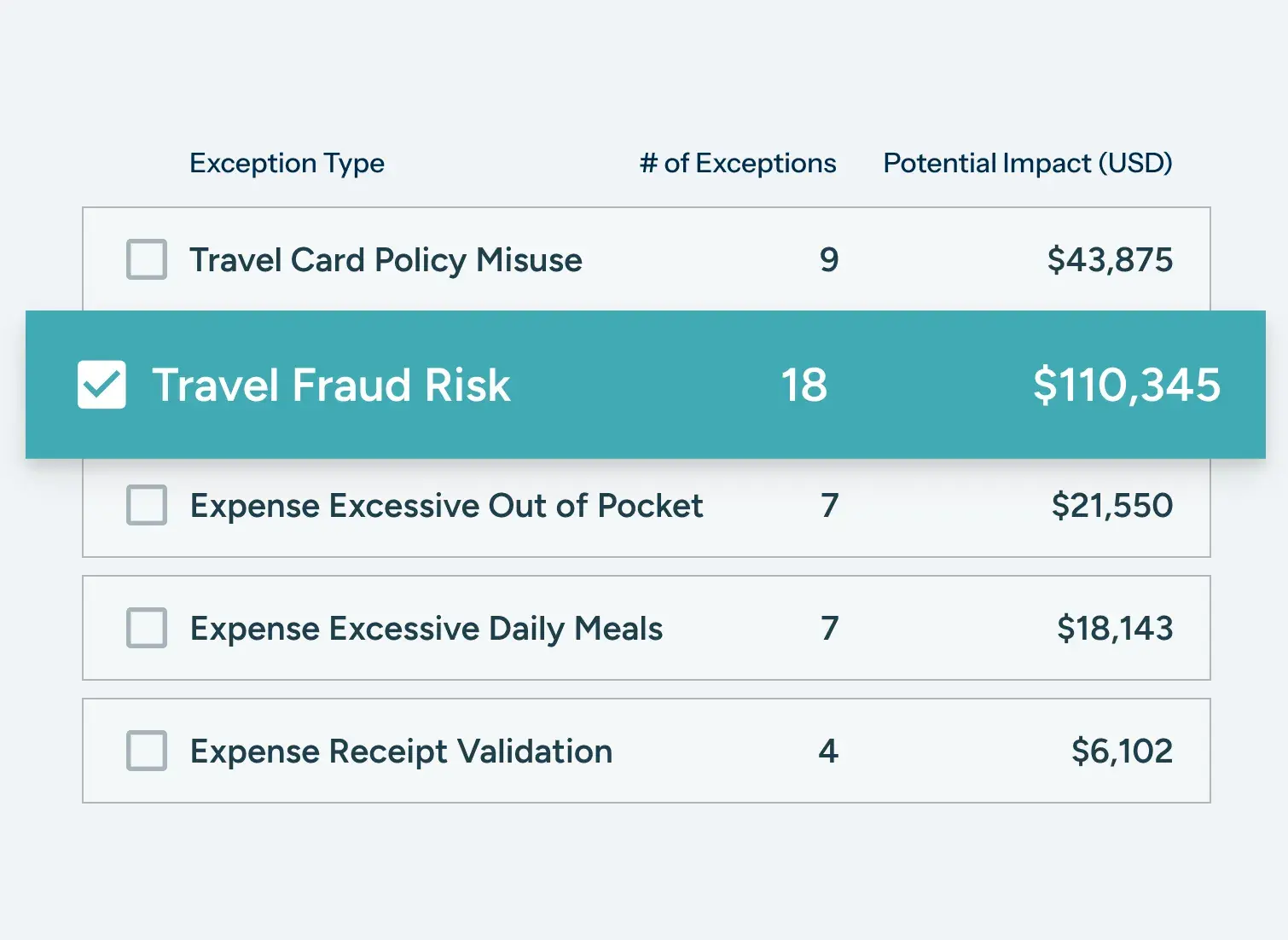Click the Travel Fraud Risk label text

pos(331,385)
